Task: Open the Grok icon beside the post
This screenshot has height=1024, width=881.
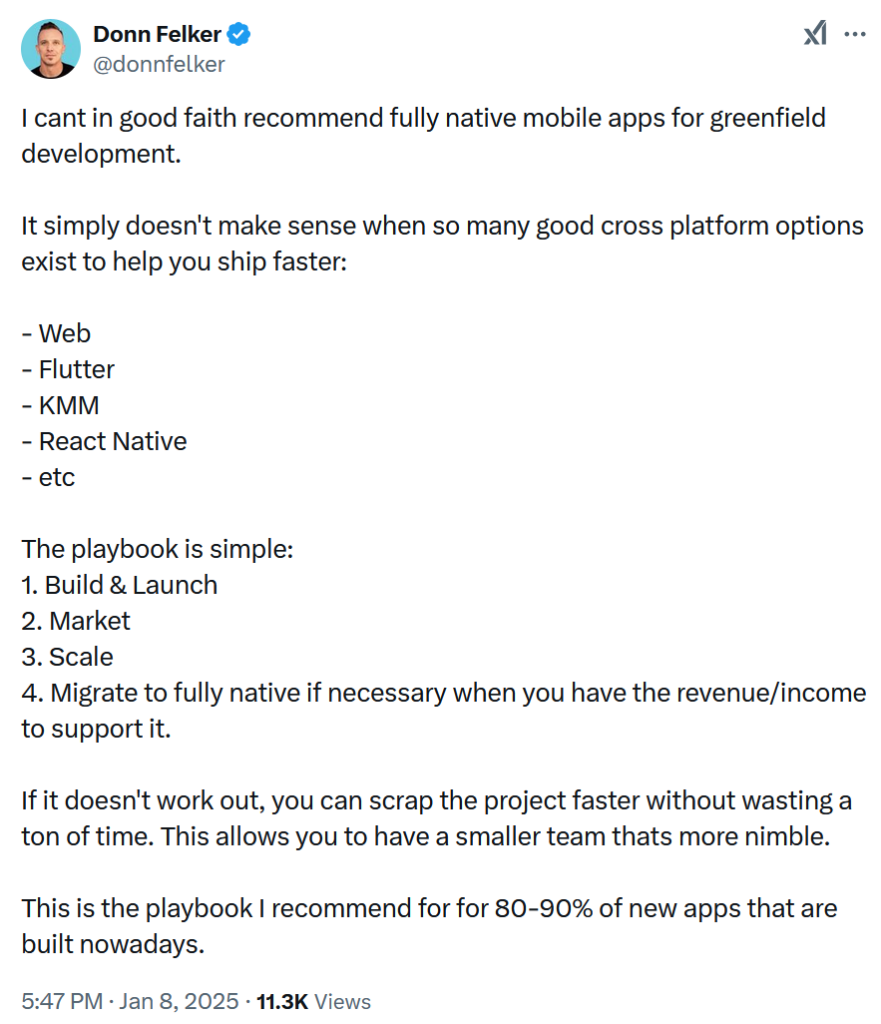Action: 815,33
